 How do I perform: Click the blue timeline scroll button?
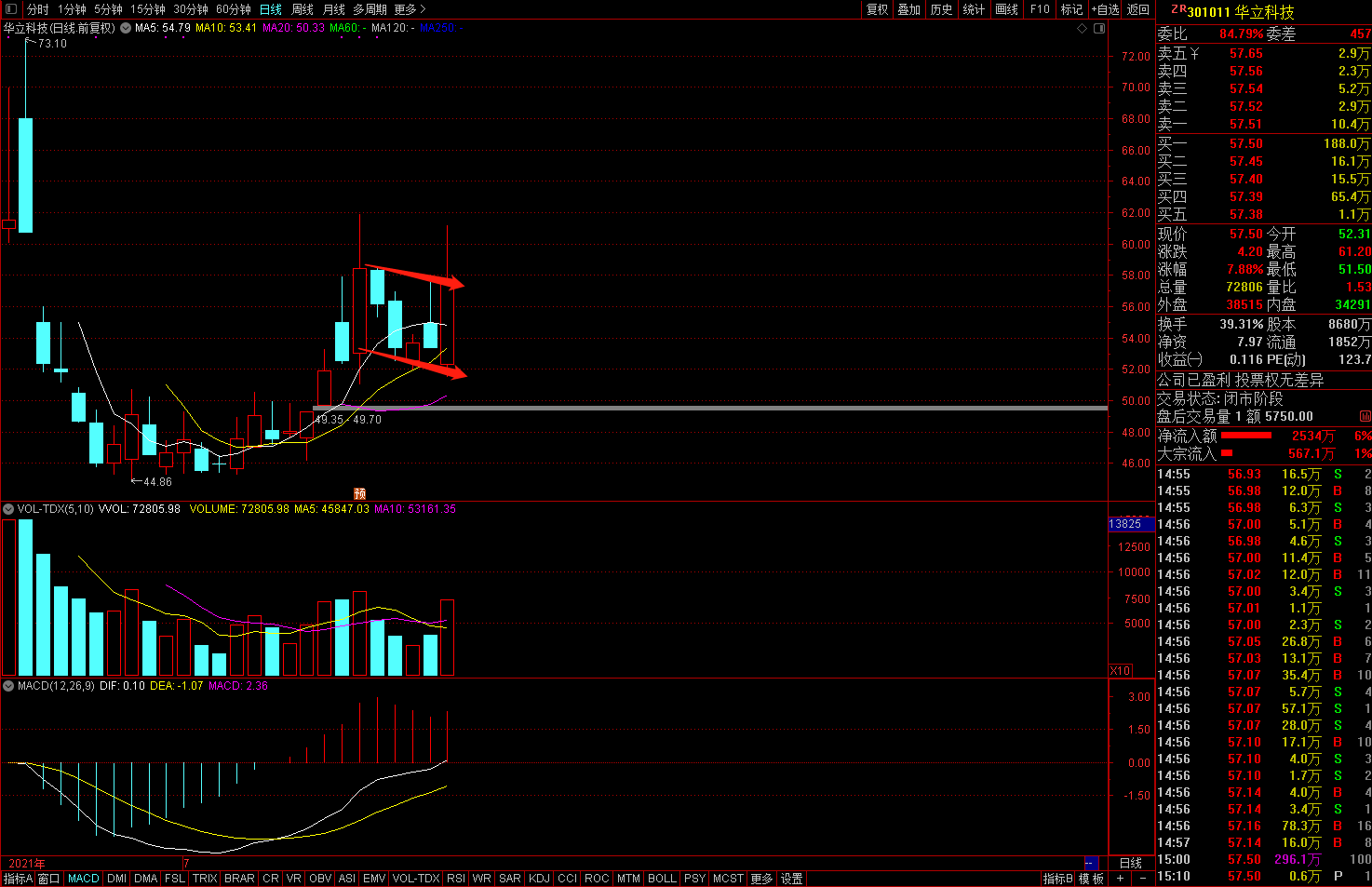point(1091,863)
